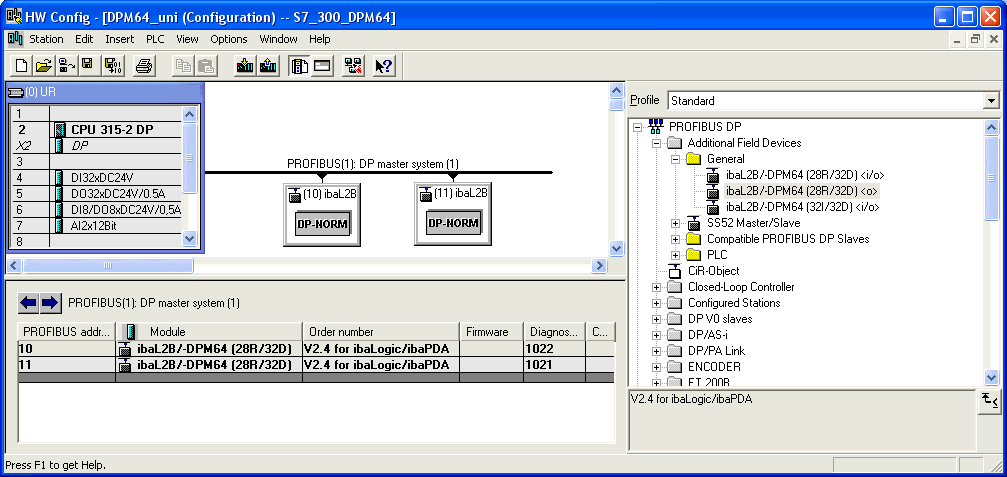Click the Save and Compile icon
Screen dimensions: 1007x477
111,66
